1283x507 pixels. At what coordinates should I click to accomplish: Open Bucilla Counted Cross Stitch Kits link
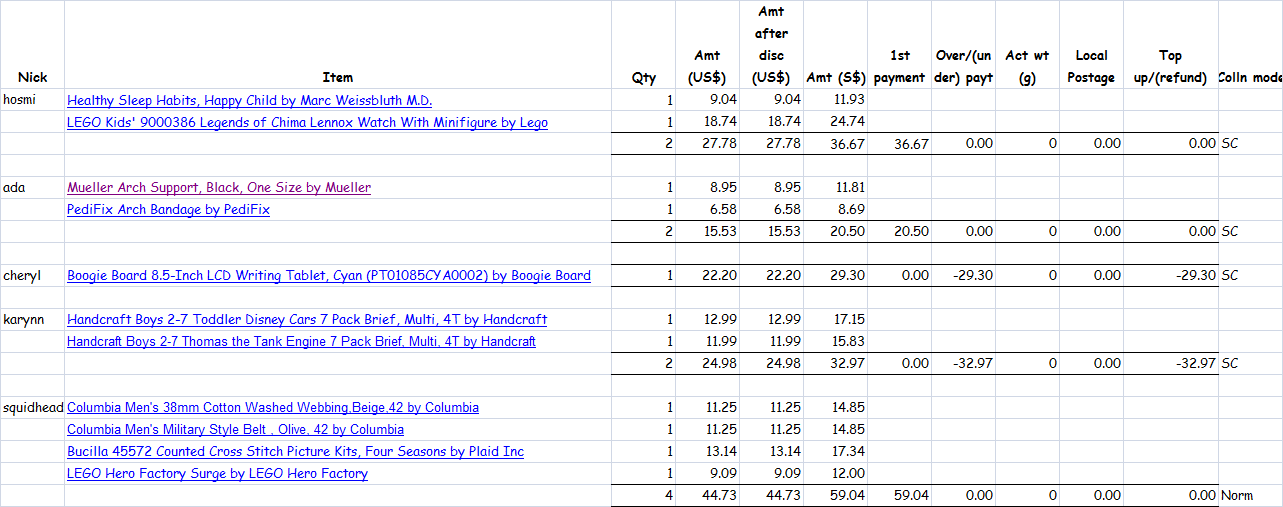[296, 452]
